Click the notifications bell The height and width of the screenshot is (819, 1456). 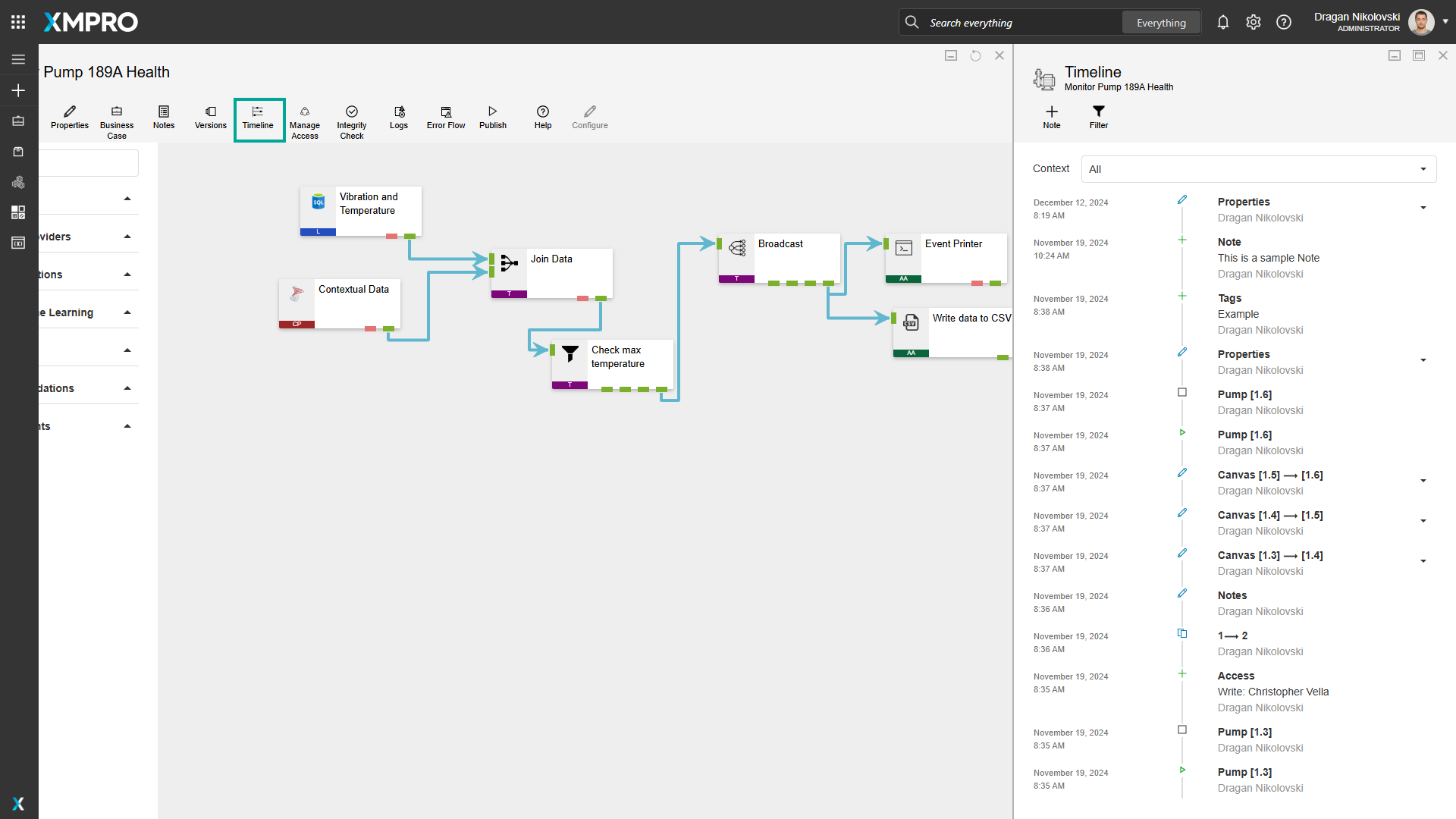coord(1223,22)
